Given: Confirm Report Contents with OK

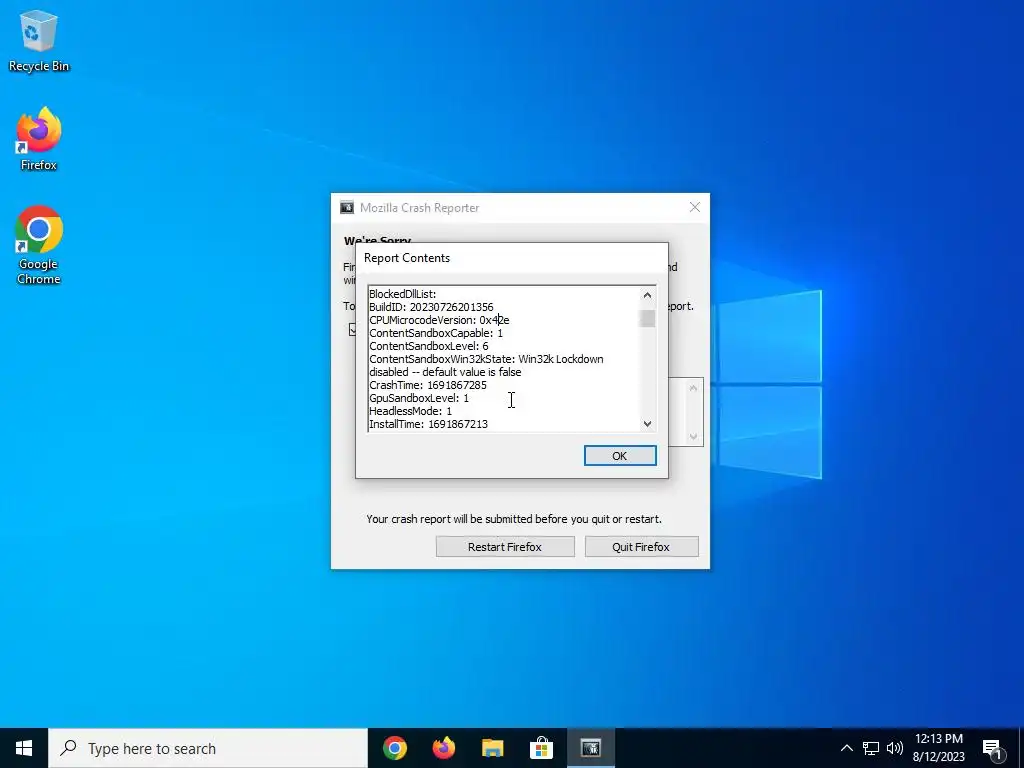Looking at the screenshot, I should pos(620,456).
